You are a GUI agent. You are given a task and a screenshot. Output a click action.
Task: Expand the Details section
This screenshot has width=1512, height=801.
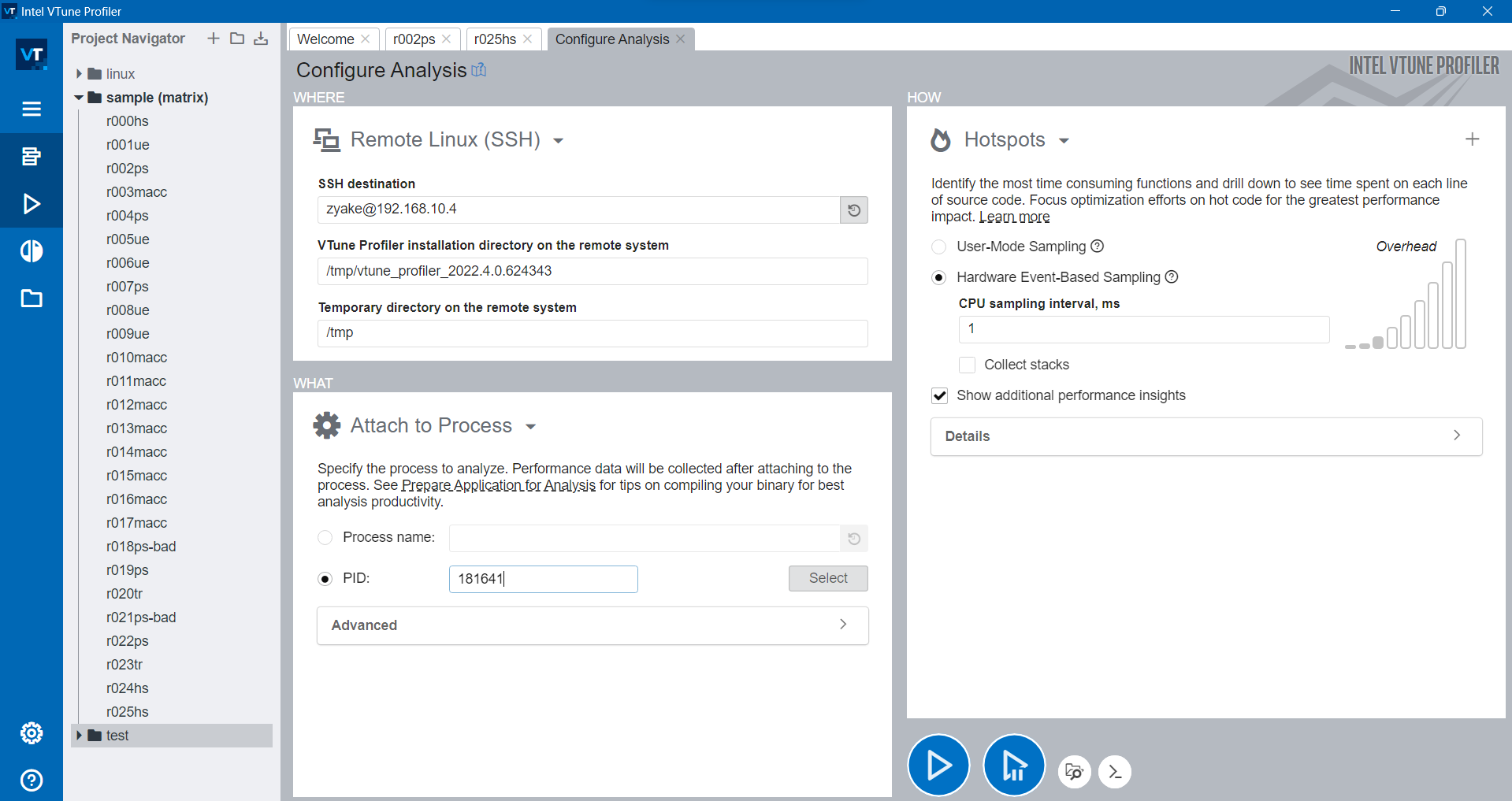(1206, 436)
